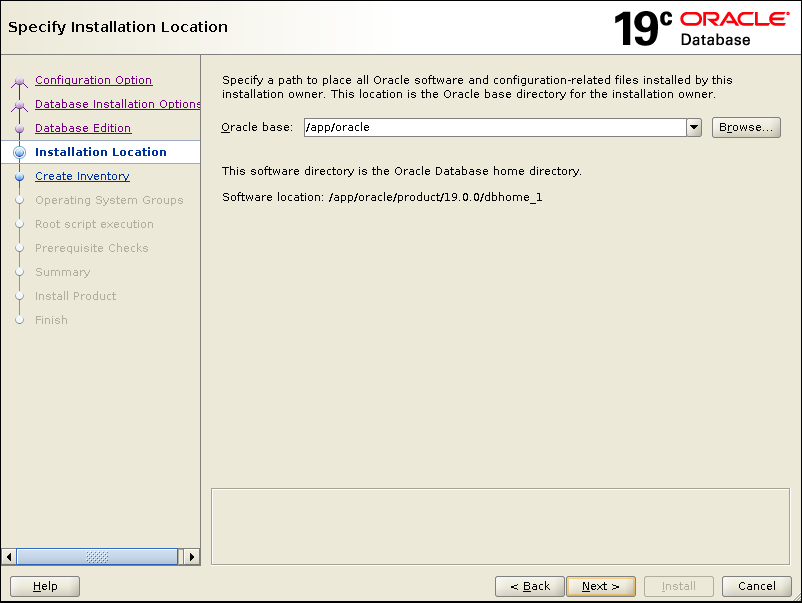
Task: Open the Create Inventory step link
Action: click(82, 176)
